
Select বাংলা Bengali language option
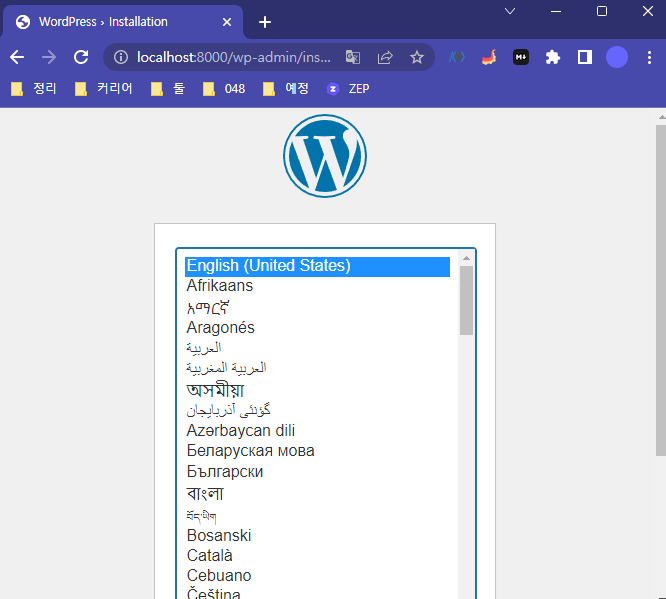click(317, 494)
